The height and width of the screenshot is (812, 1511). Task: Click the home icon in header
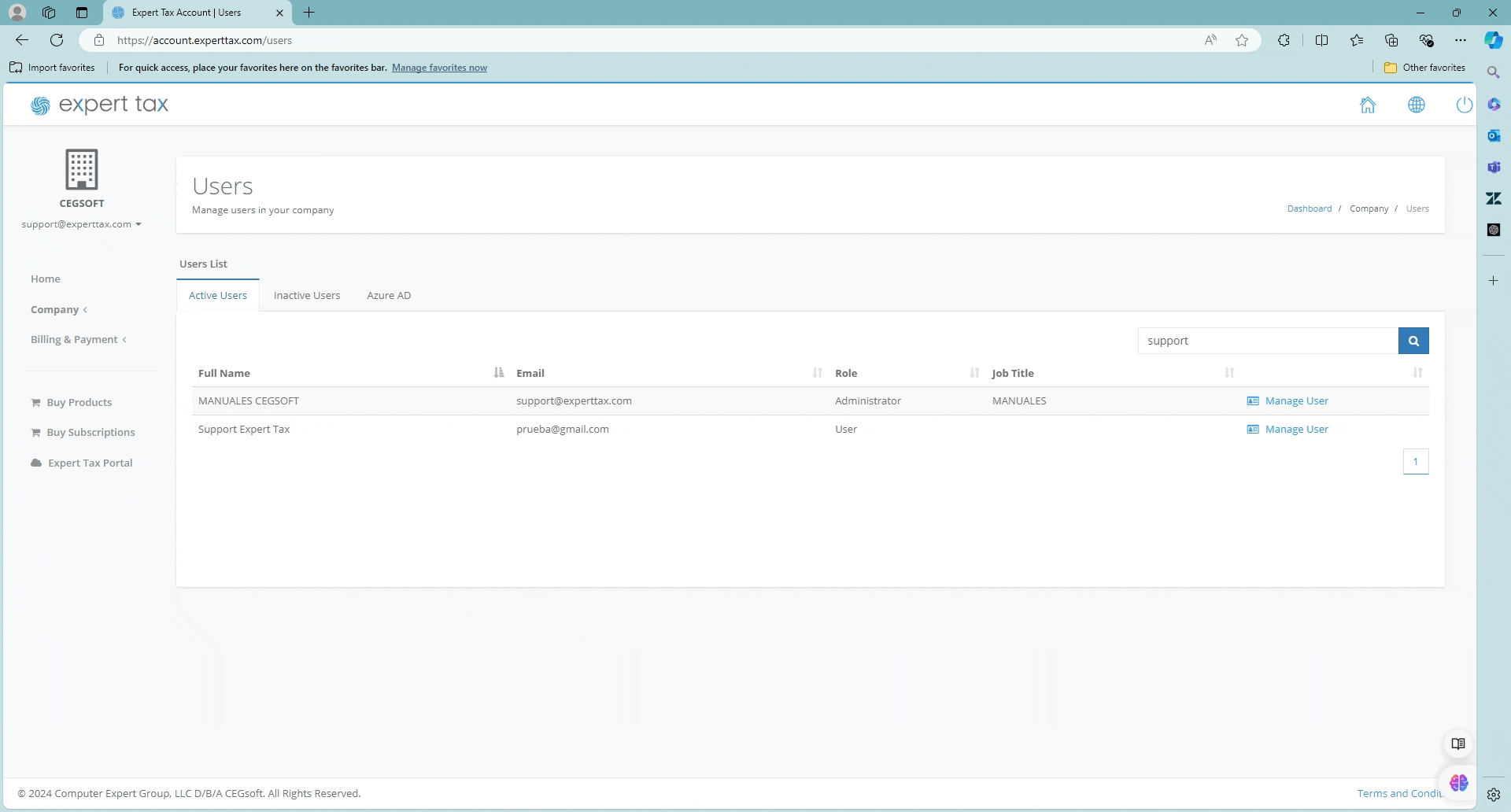1368,105
